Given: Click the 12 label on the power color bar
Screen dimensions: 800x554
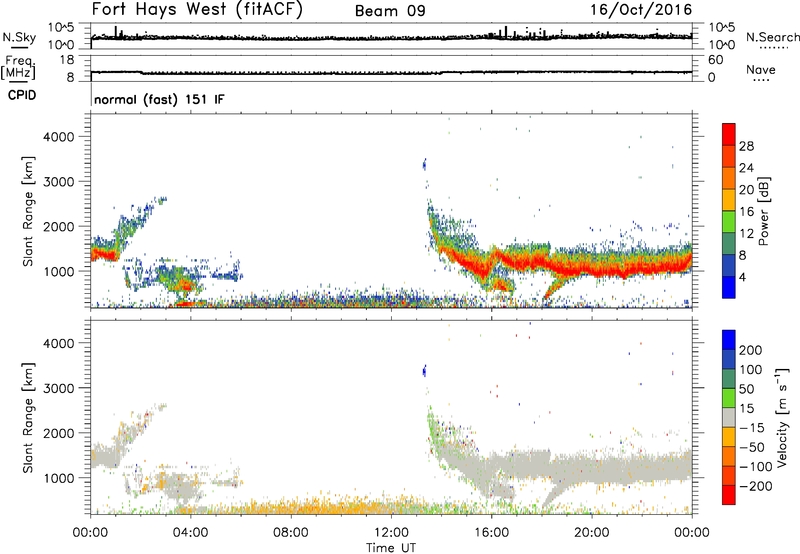Looking at the screenshot, I should 746,234.
